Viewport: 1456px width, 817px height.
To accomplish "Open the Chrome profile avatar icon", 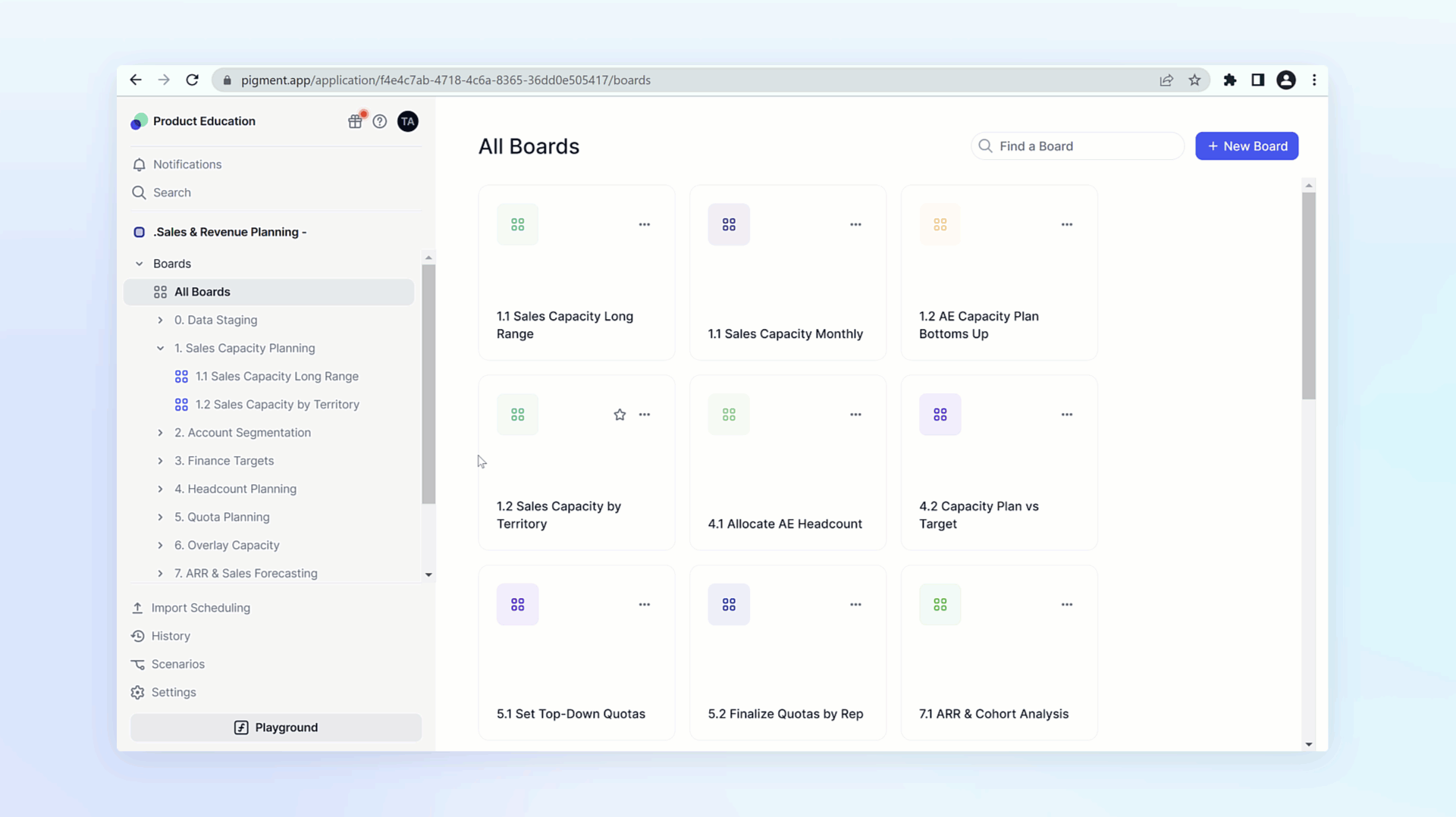I will tap(1286, 80).
